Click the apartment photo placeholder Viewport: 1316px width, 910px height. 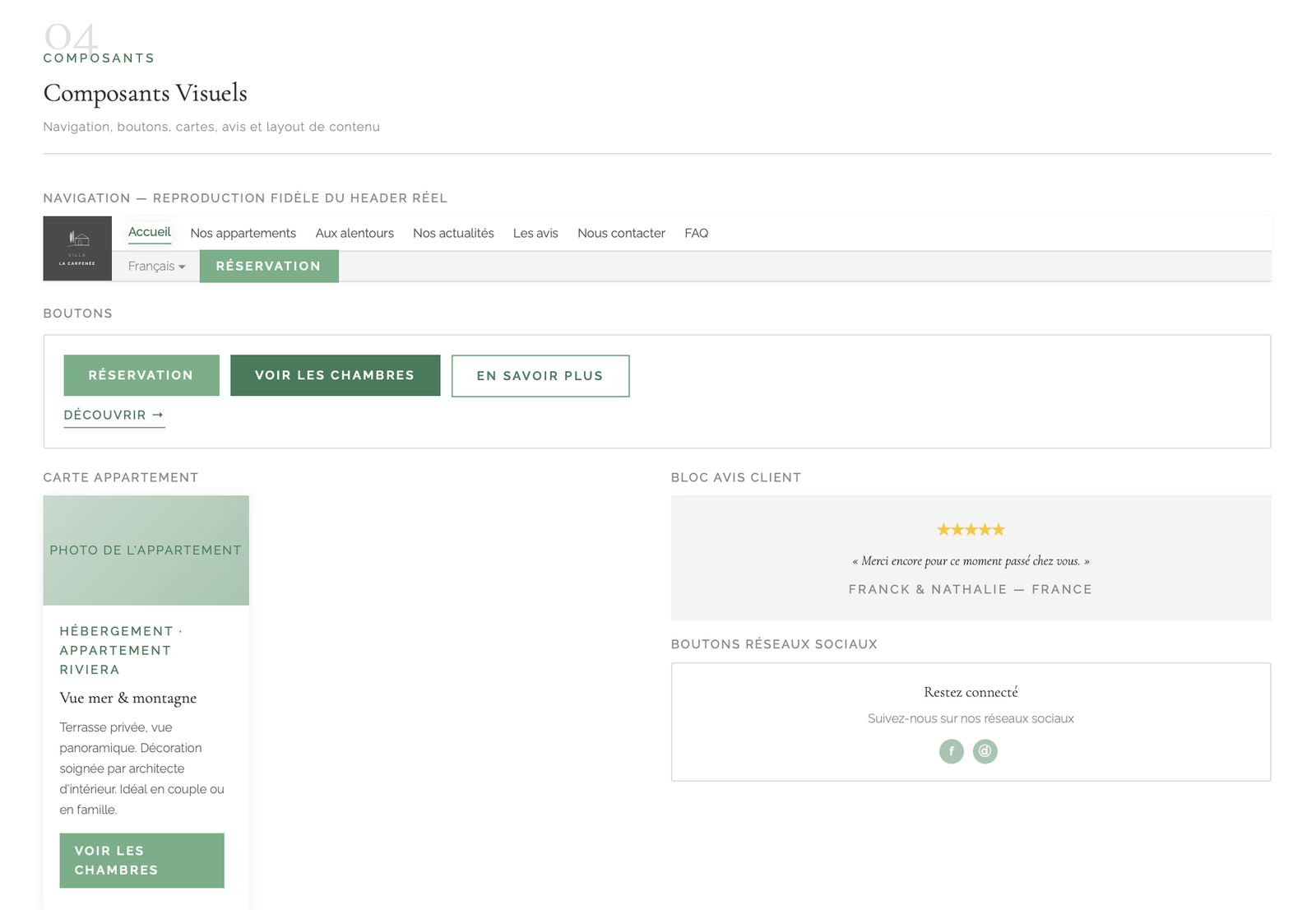coord(146,550)
